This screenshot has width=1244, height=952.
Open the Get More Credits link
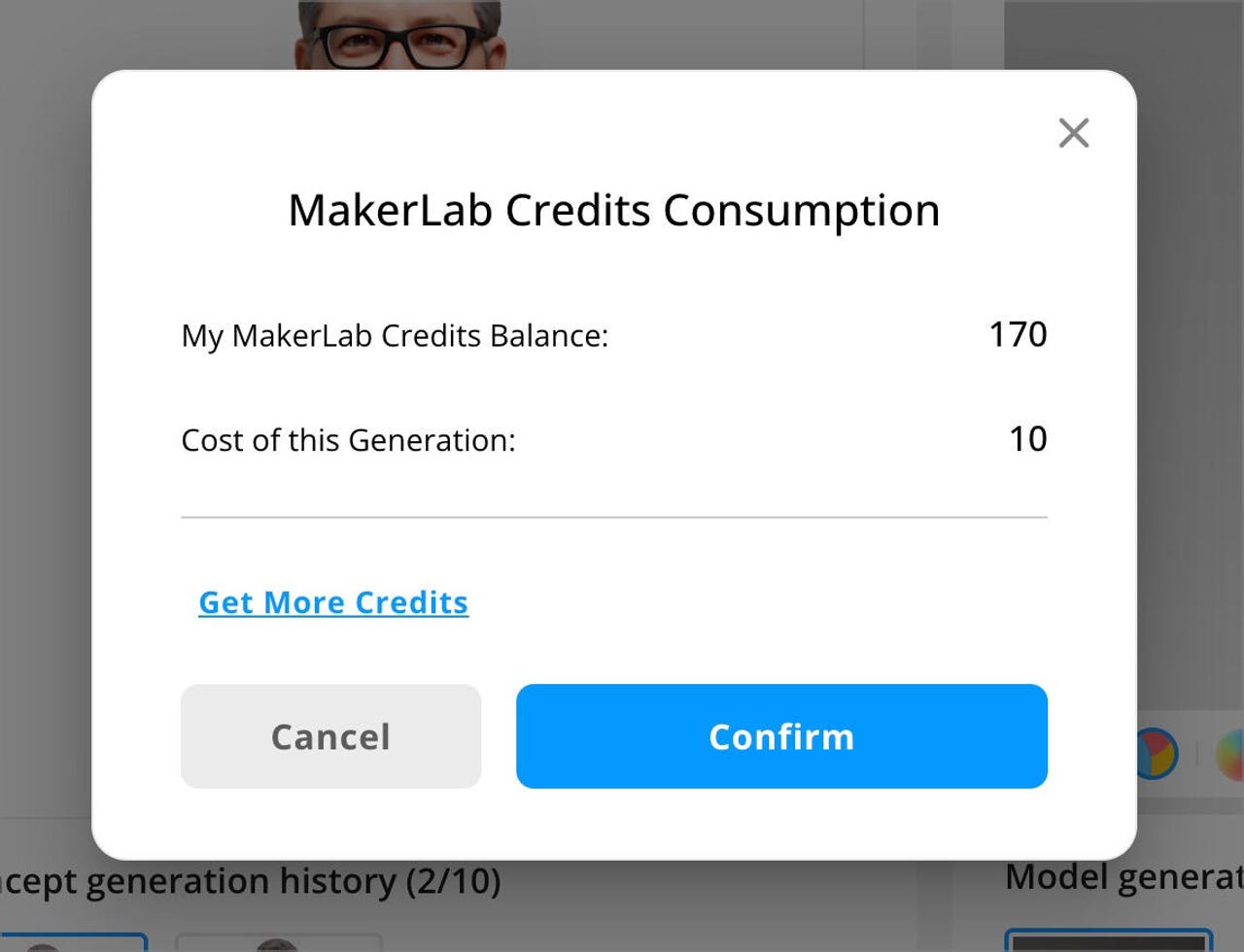click(x=333, y=602)
